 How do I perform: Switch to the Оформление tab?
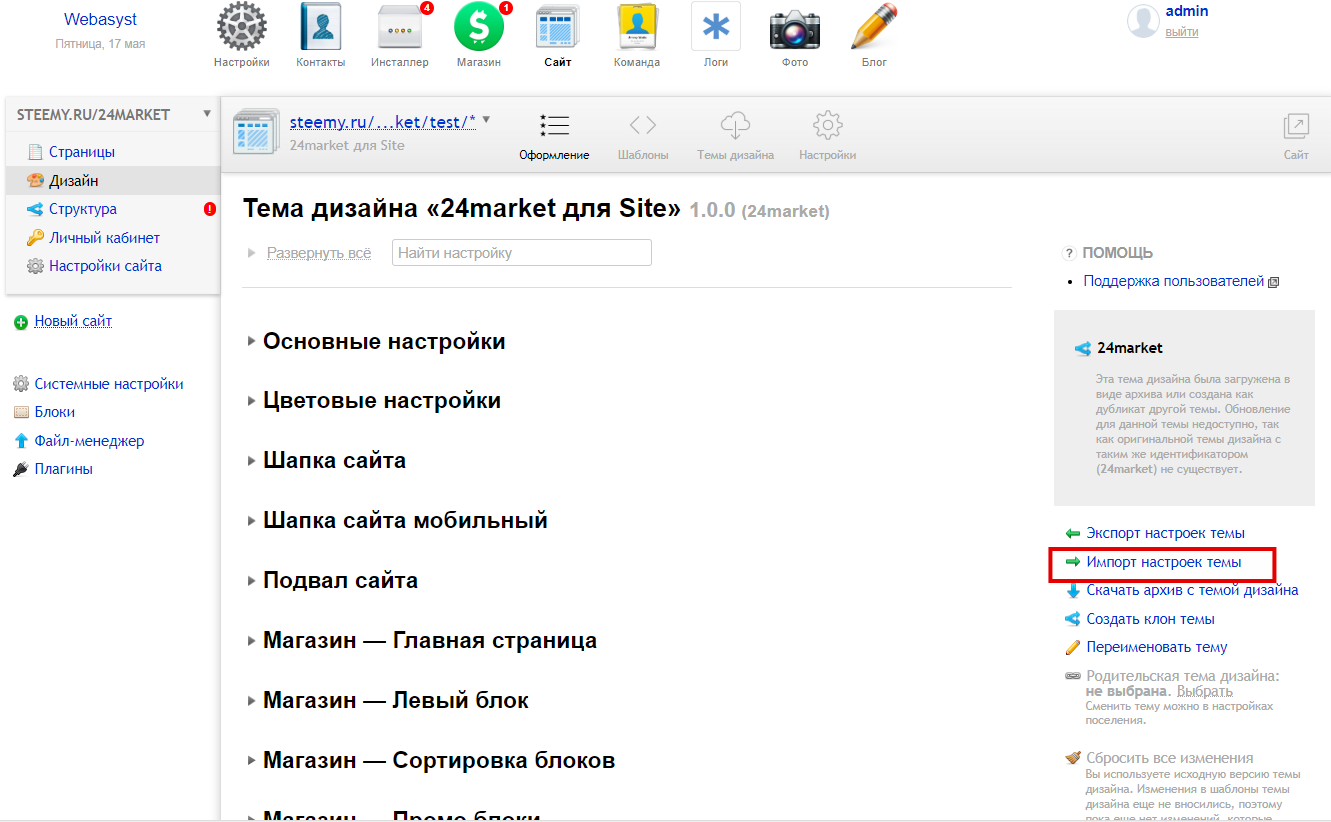point(554,138)
